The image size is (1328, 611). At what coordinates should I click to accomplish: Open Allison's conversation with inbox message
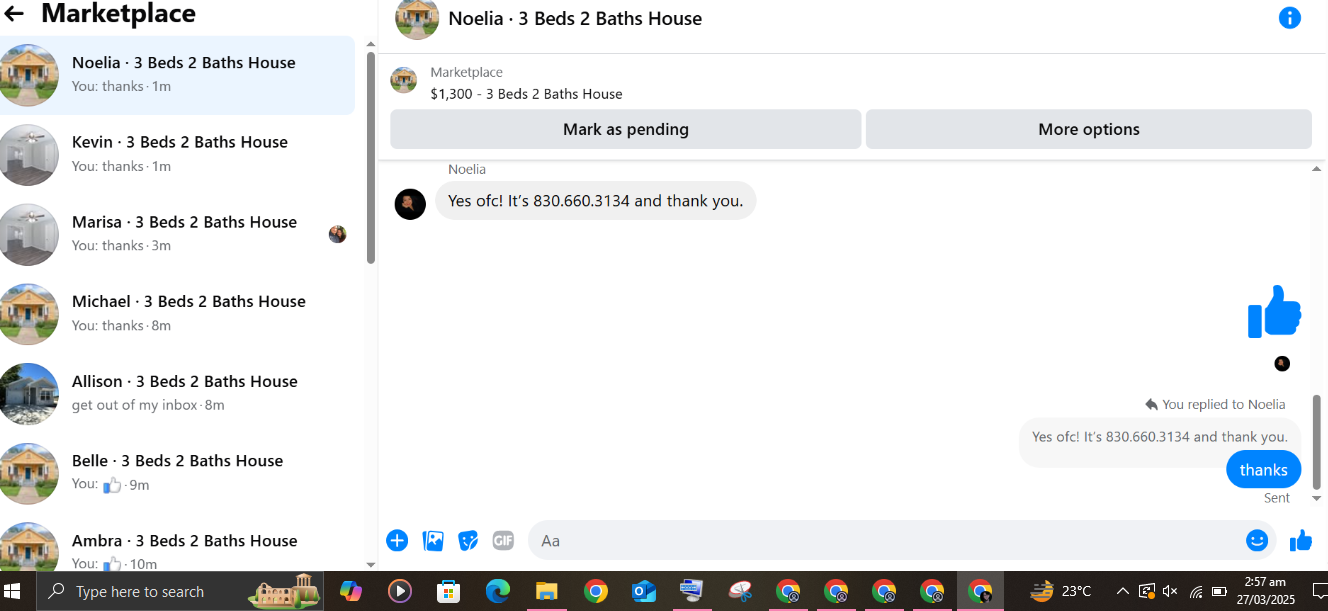[x=178, y=393]
